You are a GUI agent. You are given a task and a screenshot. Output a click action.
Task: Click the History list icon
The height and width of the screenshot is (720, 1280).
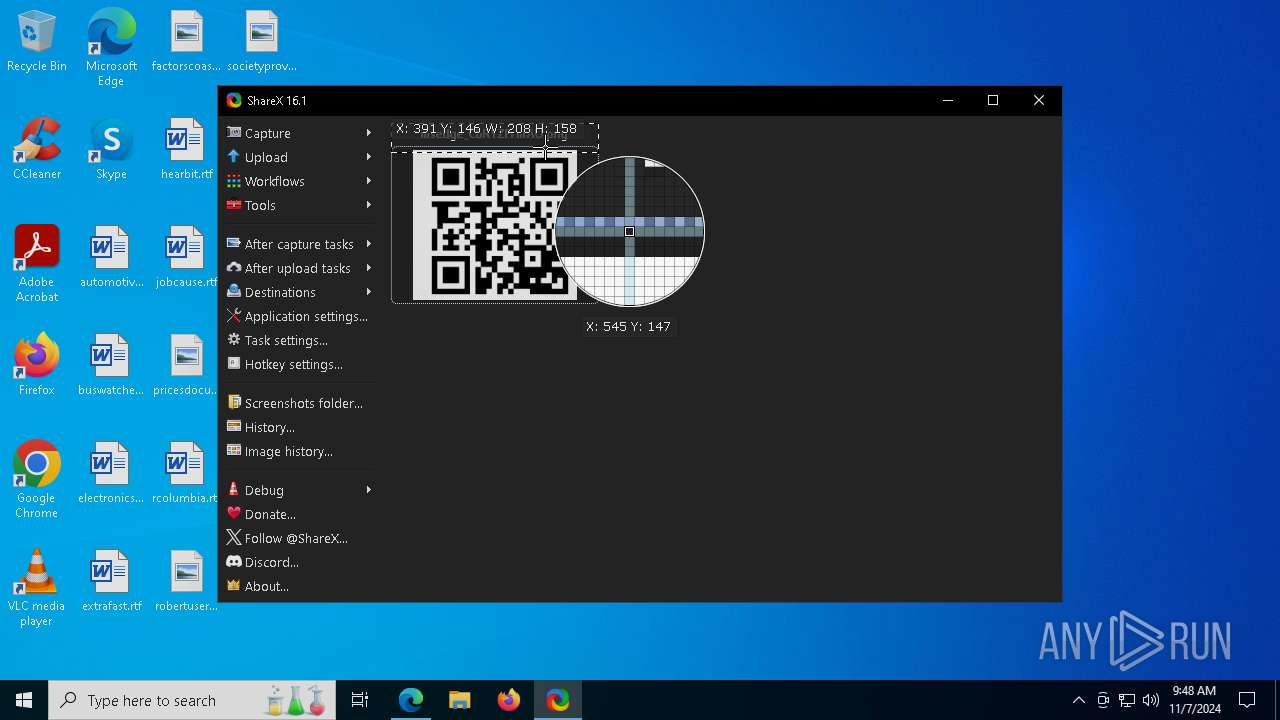[234, 426]
